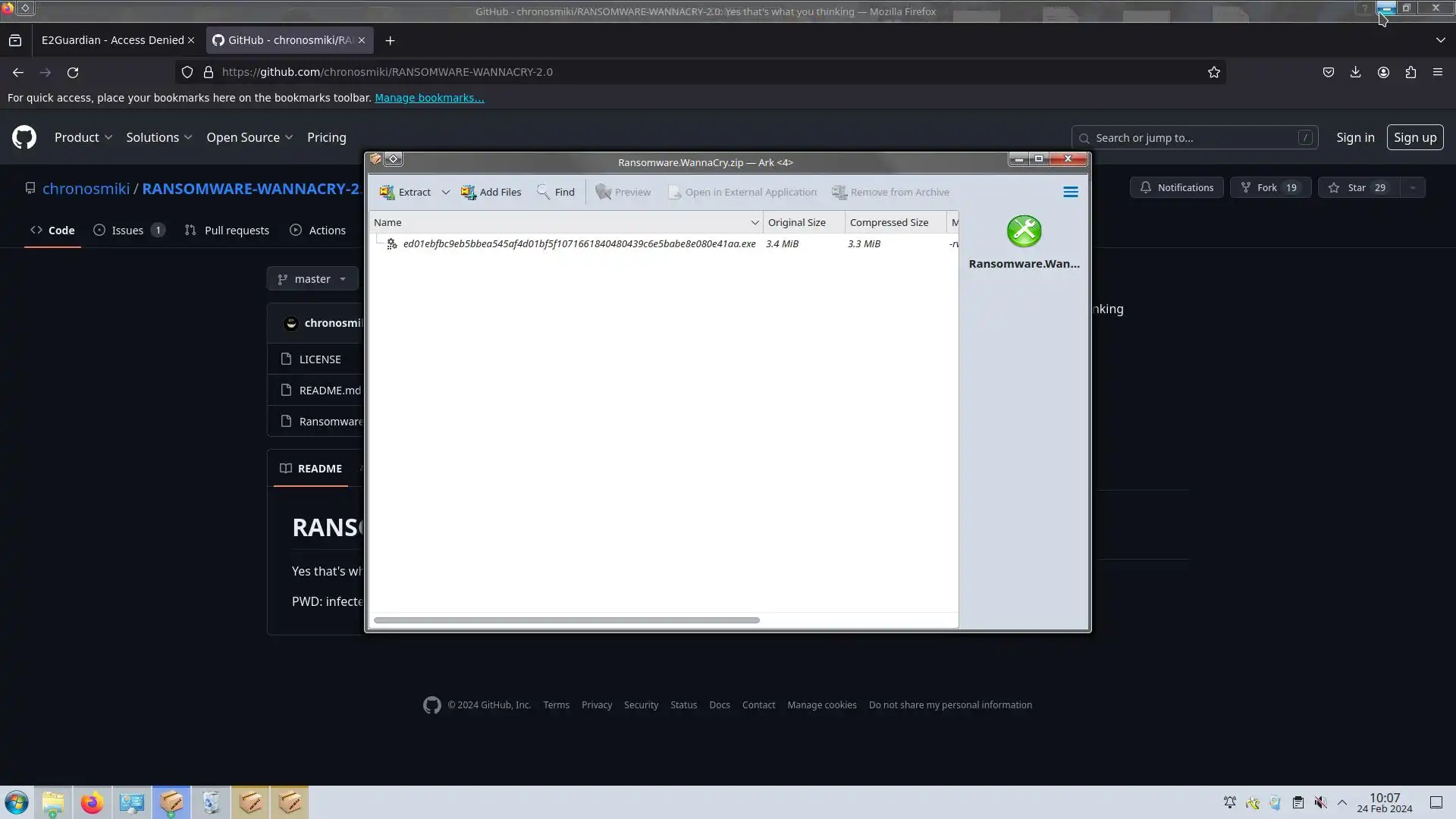Click the Manage bookmarks link

pyautogui.click(x=429, y=98)
